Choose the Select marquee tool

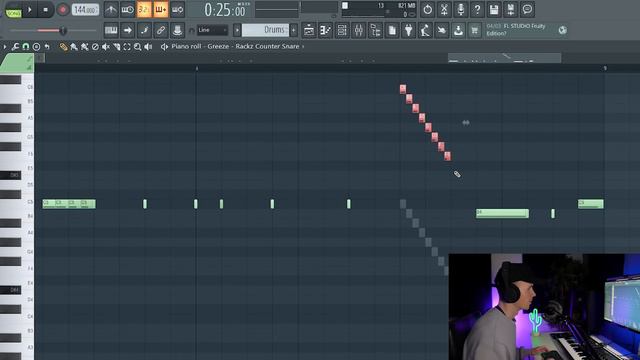tap(127, 47)
